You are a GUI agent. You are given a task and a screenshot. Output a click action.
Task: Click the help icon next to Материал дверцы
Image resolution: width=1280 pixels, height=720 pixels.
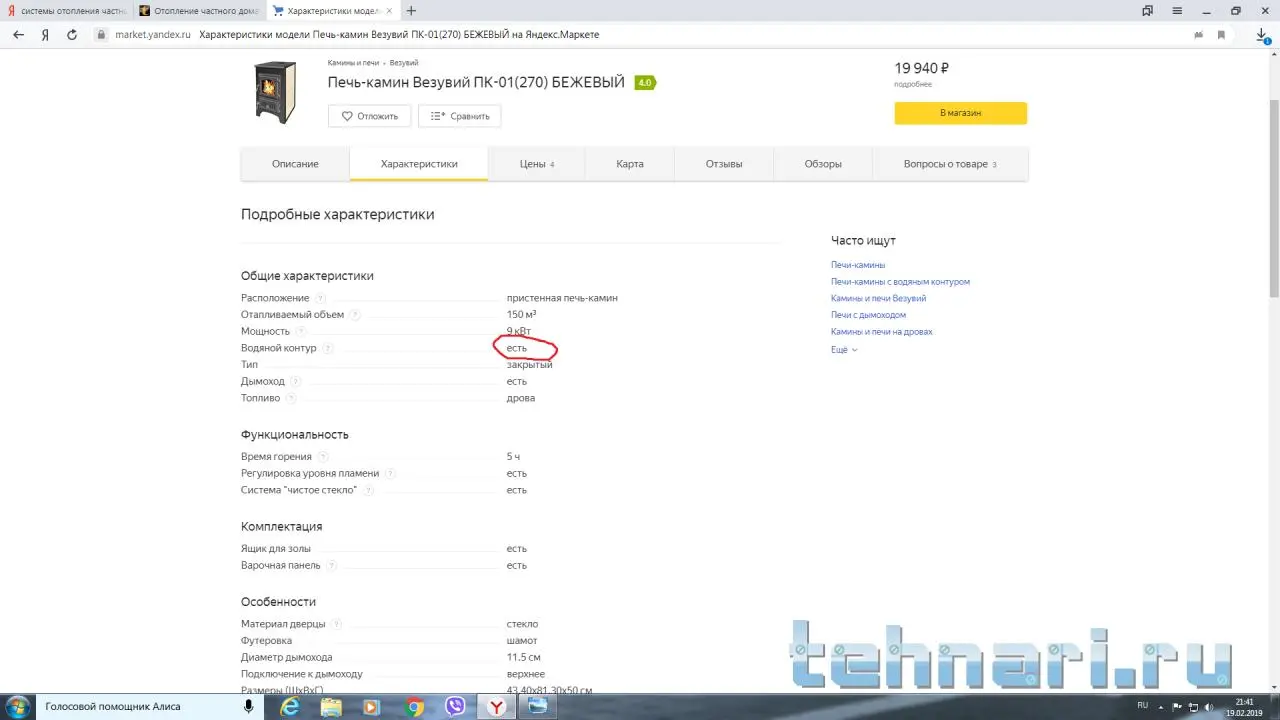[336, 624]
